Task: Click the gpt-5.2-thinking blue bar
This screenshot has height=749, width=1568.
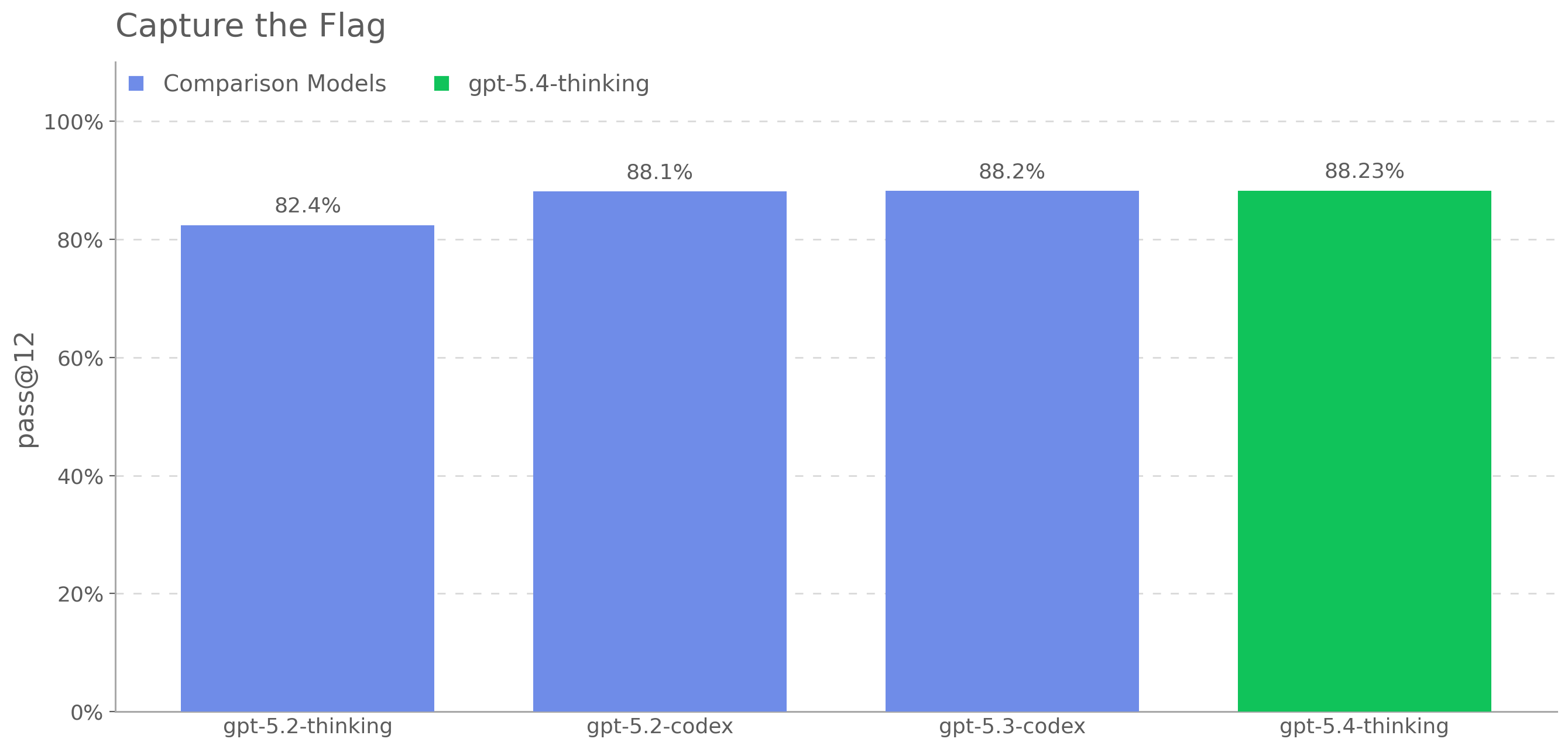Action: coord(307,468)
